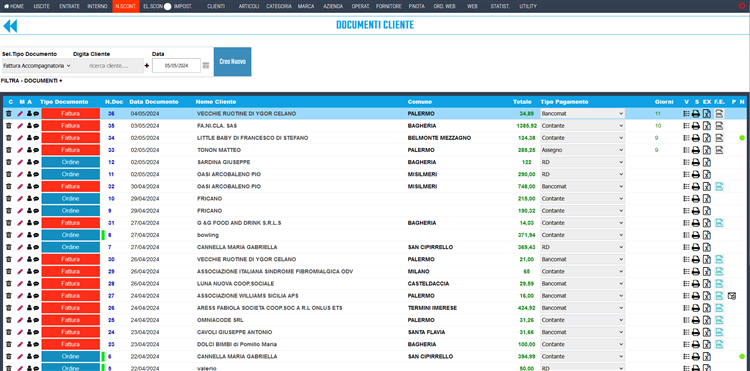Toggle the white switch in the top menu

tap(167, 6)
